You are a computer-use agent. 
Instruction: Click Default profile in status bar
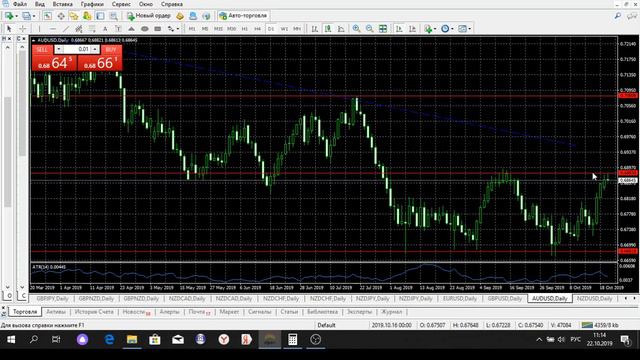click(326, 325)
